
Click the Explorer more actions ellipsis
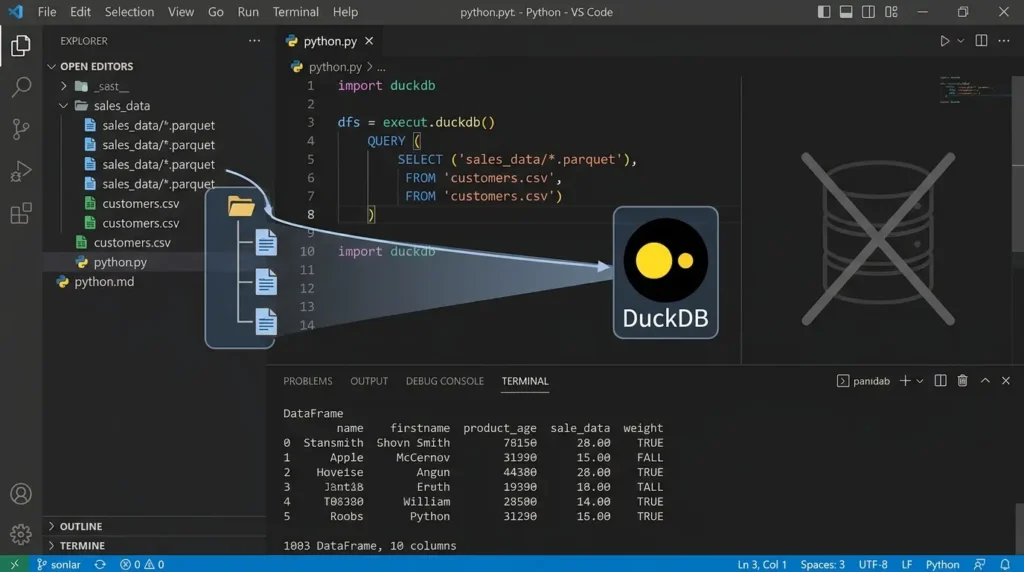click(254, 40)
